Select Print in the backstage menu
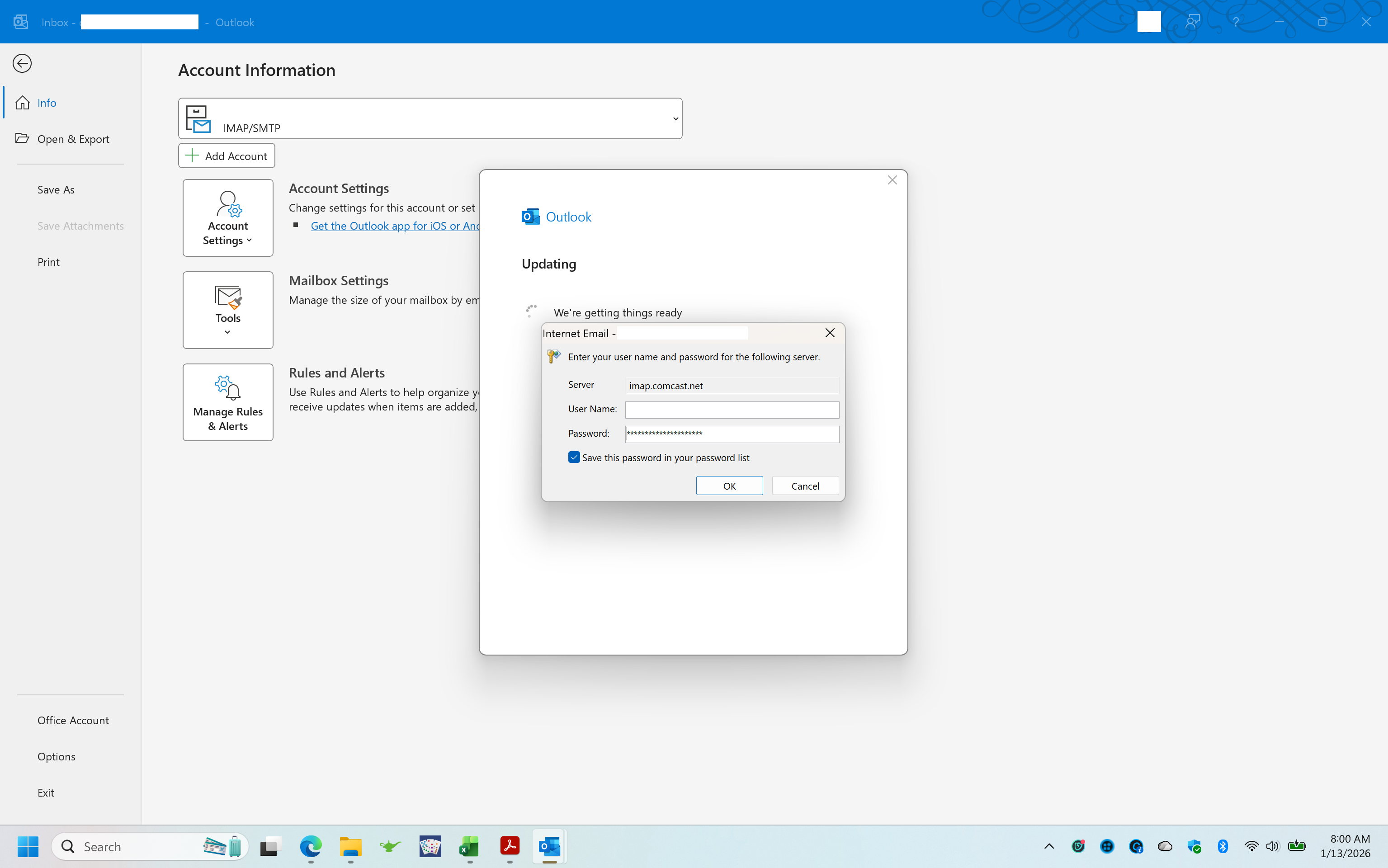The height and width of the screenshot is (868, 1388). [48, 262]
